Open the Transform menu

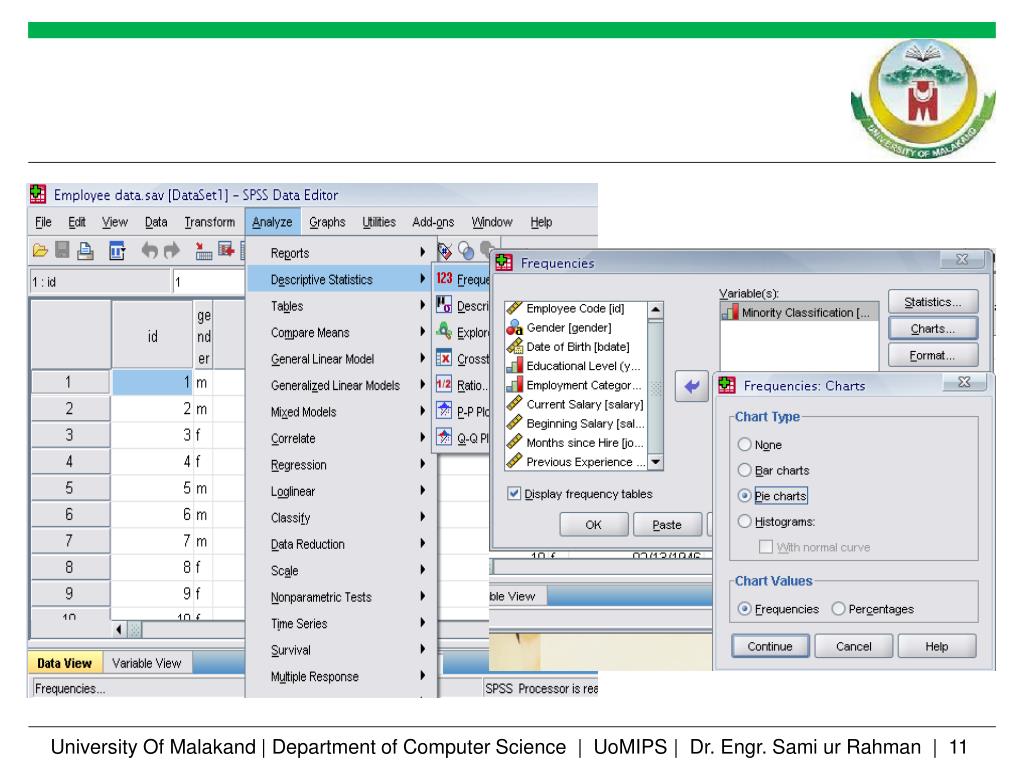[209, 222]
